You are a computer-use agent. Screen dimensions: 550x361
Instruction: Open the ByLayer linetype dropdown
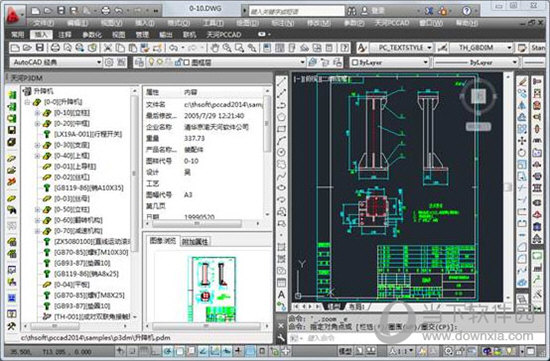coord(515,62)
